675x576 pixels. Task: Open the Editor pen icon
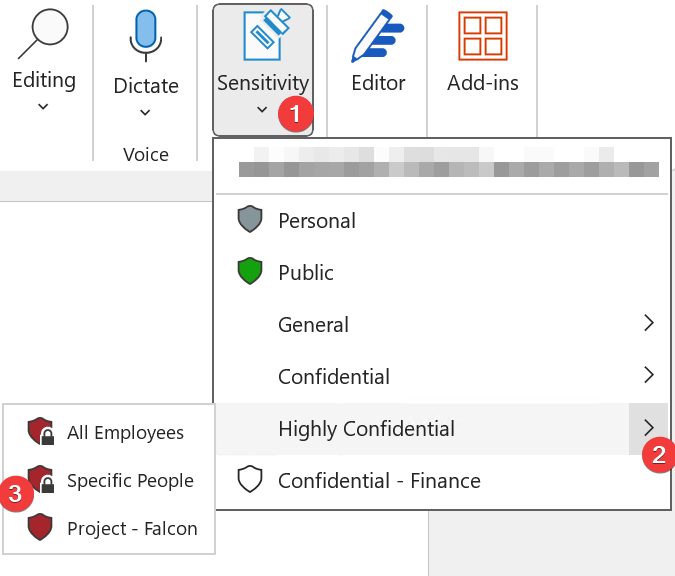pos(378,36)
